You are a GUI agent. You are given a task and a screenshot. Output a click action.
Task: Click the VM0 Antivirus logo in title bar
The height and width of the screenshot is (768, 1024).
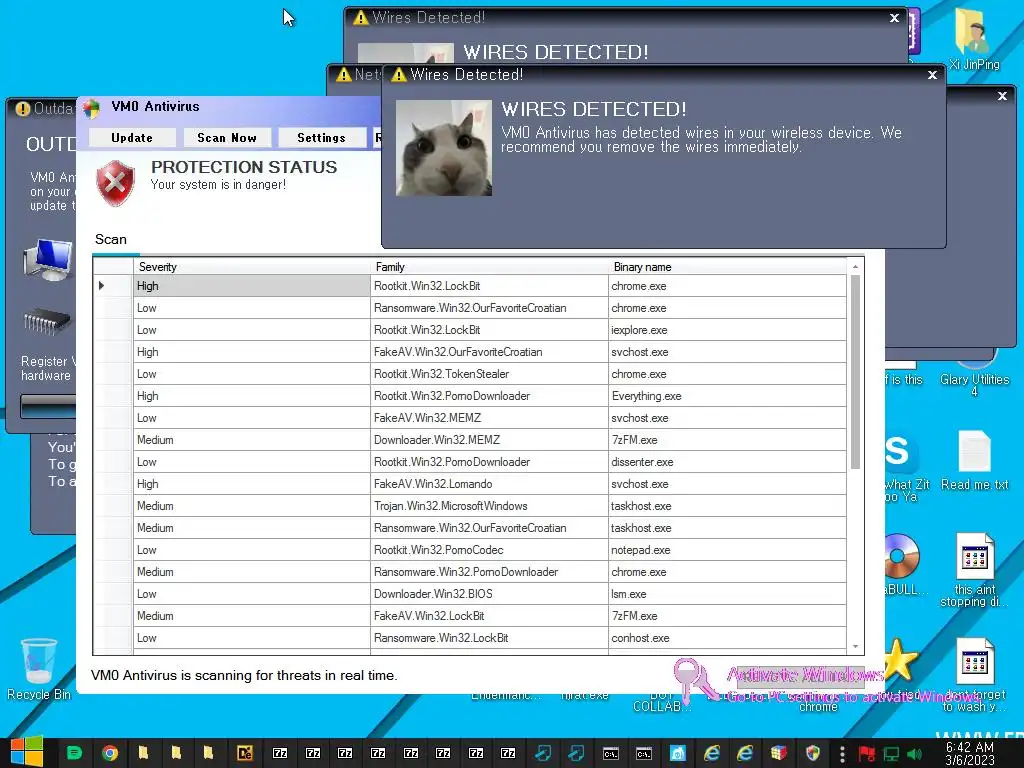(92, 108)
